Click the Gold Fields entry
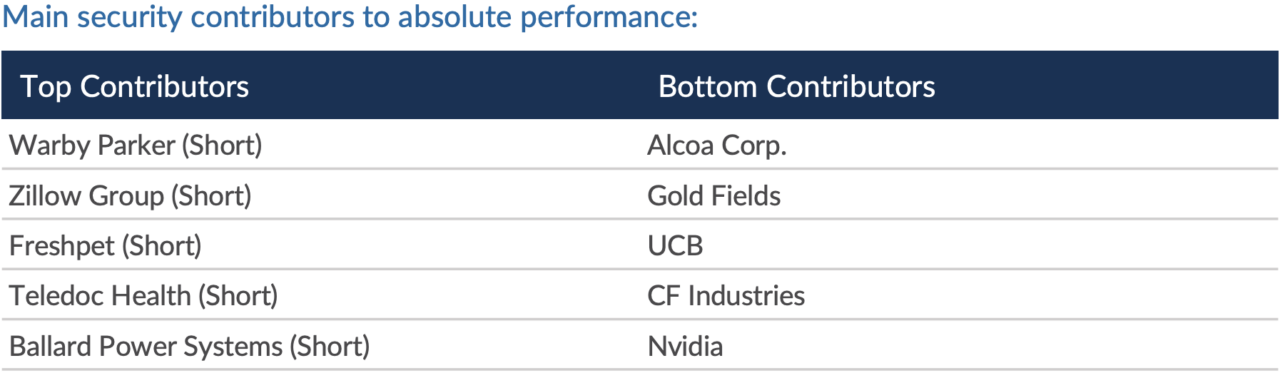Screen dimensions: 1280x378 click(714, 195)
